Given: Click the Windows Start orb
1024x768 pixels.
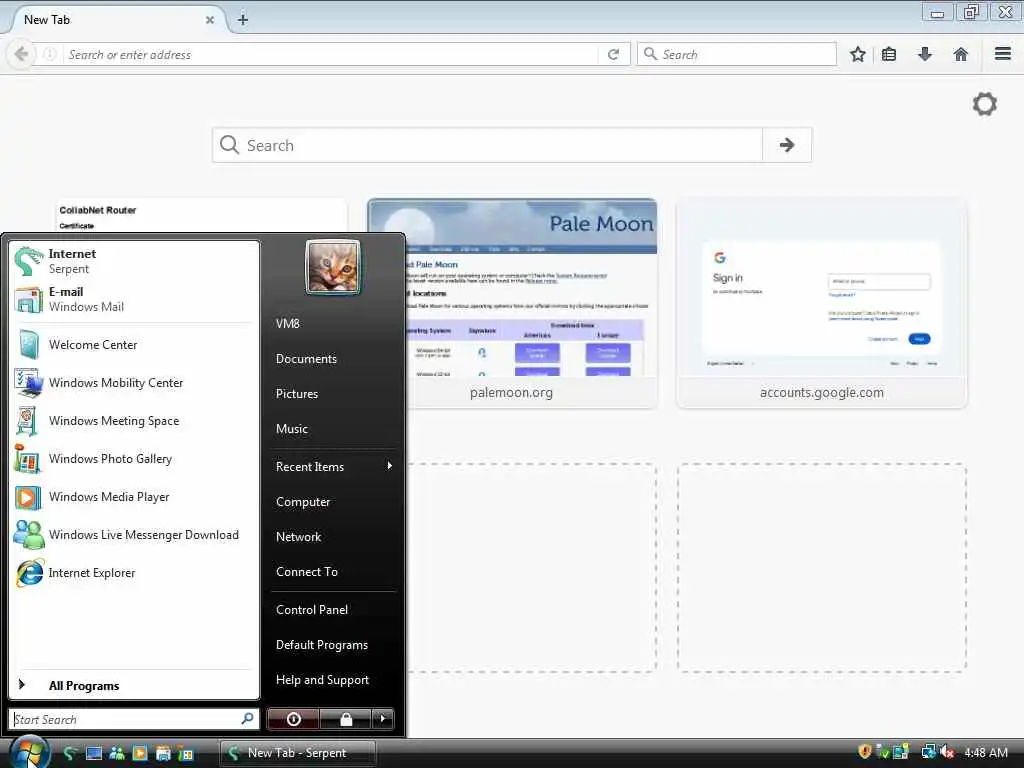Looking at the screenshot, I should click(x=29, y=752).
